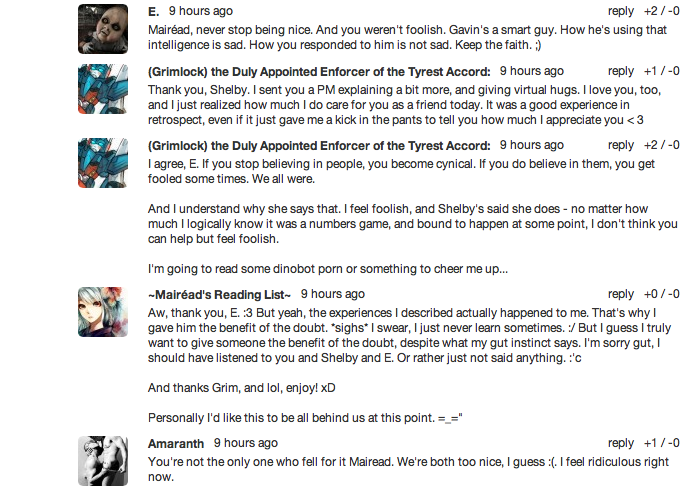Reply to Grimlock's 'I agree, E.' comment
The image size is (700, 496).
621,146
